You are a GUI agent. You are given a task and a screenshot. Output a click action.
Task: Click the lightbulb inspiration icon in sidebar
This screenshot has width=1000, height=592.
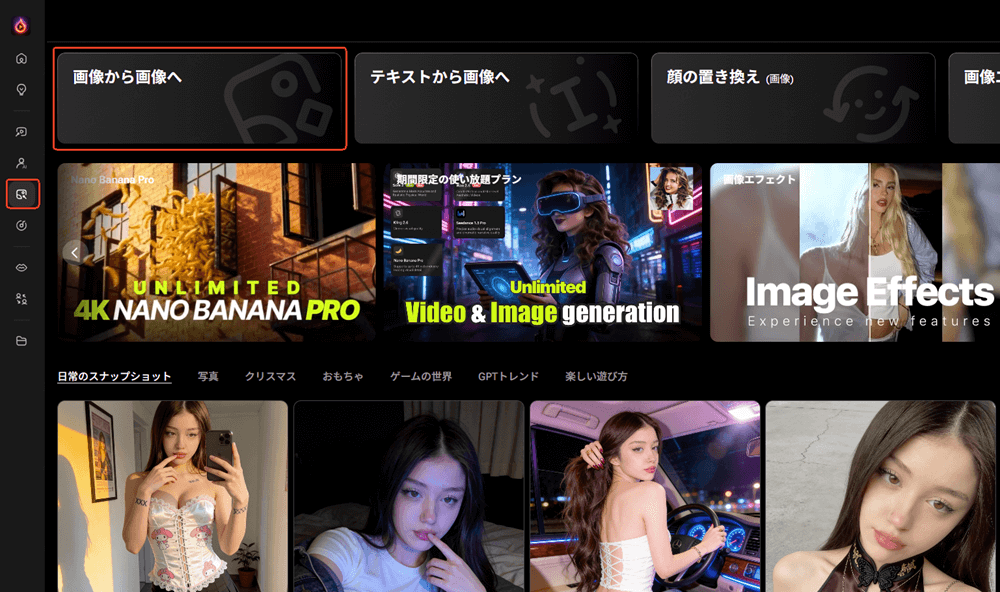click(21, 90)
